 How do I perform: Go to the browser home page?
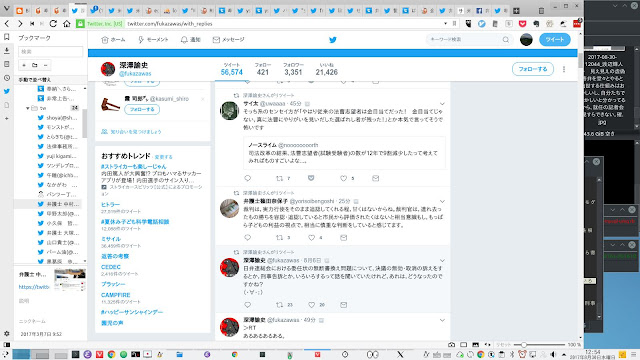[x=67, y=24]
